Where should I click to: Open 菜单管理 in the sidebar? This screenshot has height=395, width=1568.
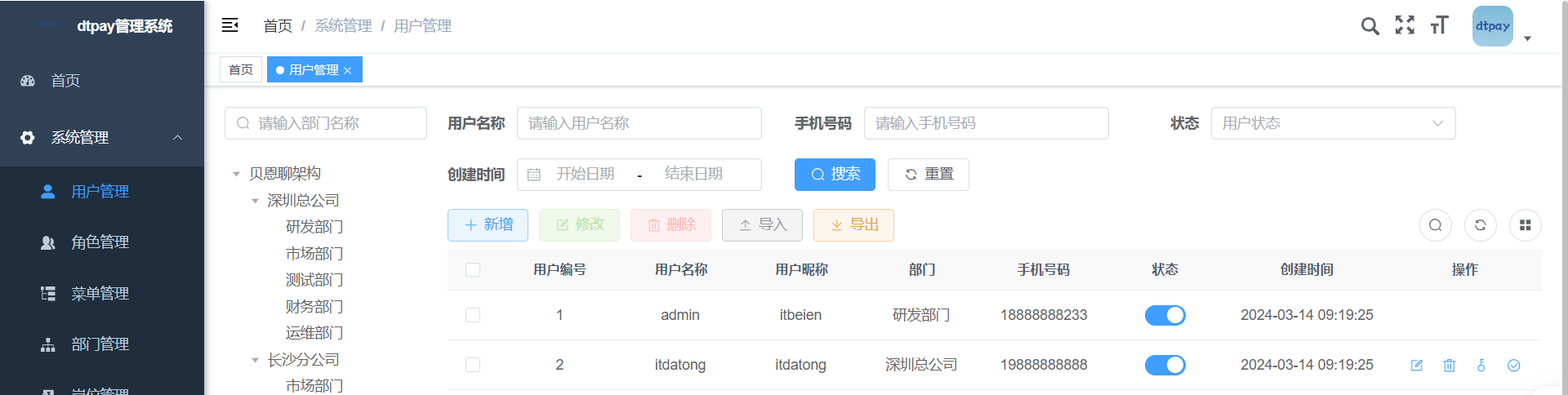[102, 293]
